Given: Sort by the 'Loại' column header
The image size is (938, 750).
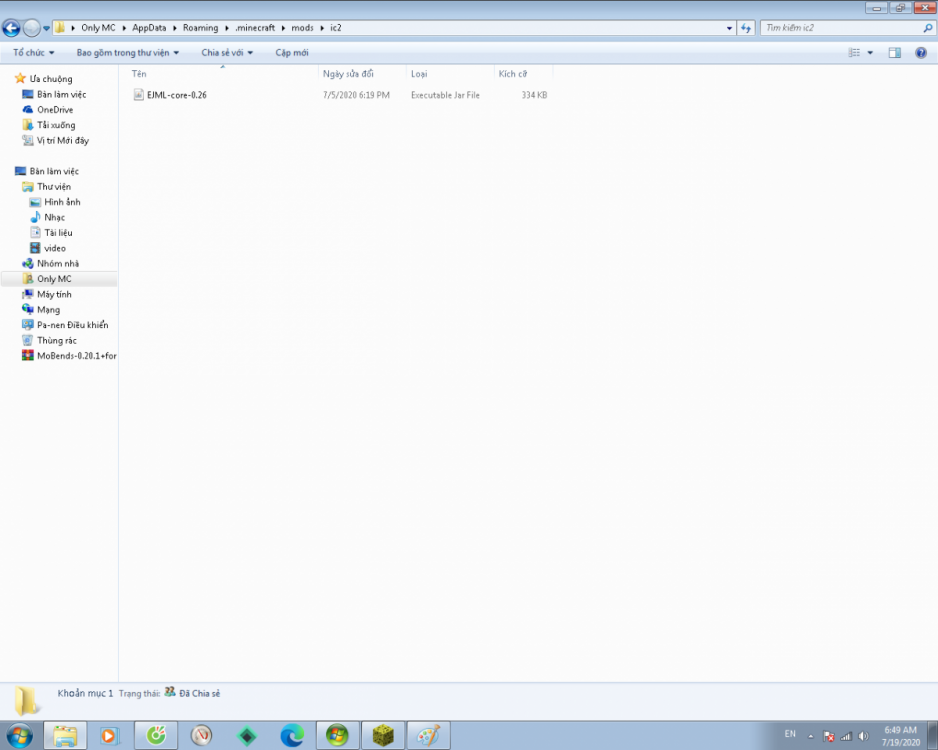Looking at the screenshot, I should 450,74.
